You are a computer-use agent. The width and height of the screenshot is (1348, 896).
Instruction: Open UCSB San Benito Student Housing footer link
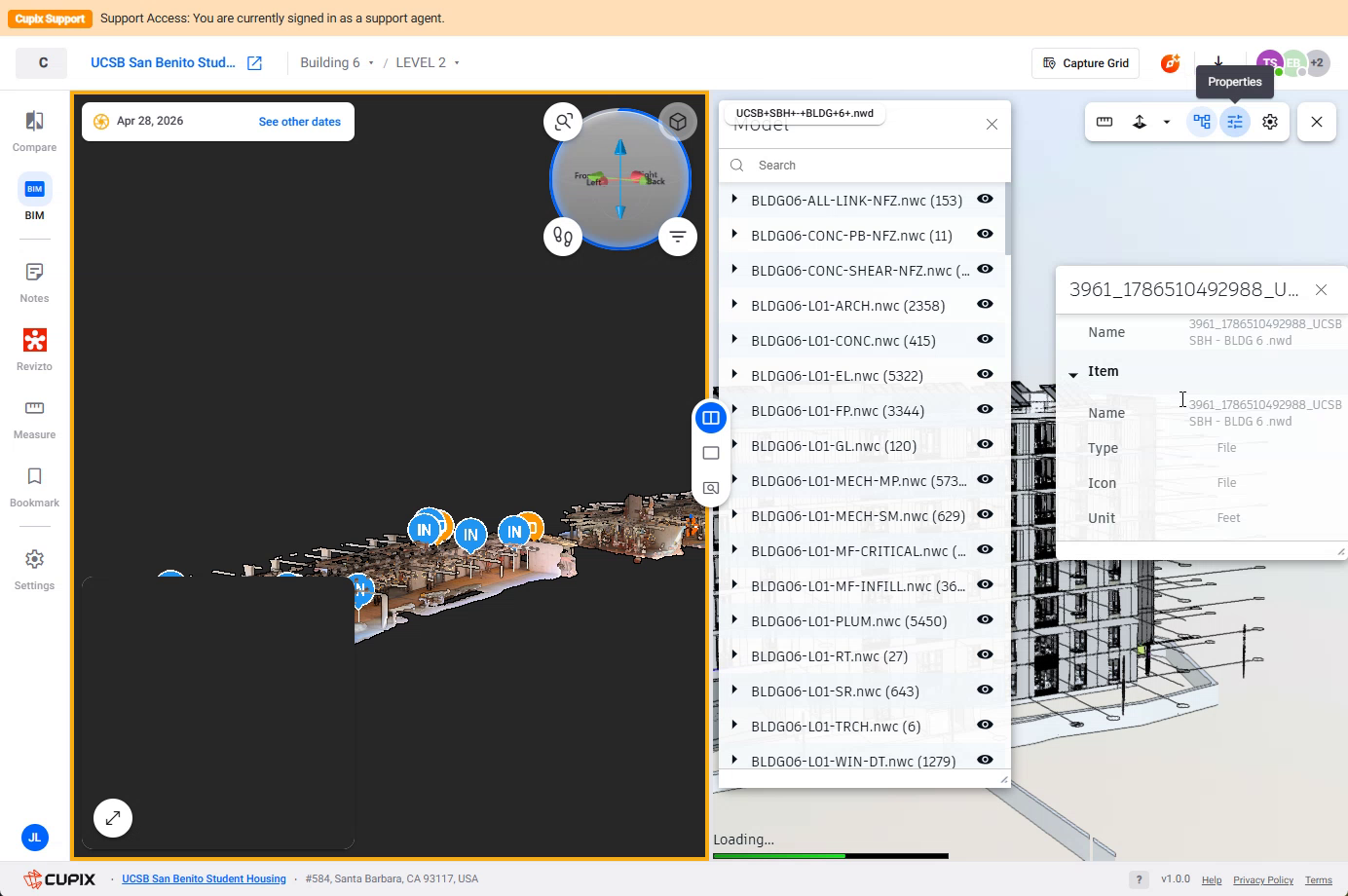[204, 878]
